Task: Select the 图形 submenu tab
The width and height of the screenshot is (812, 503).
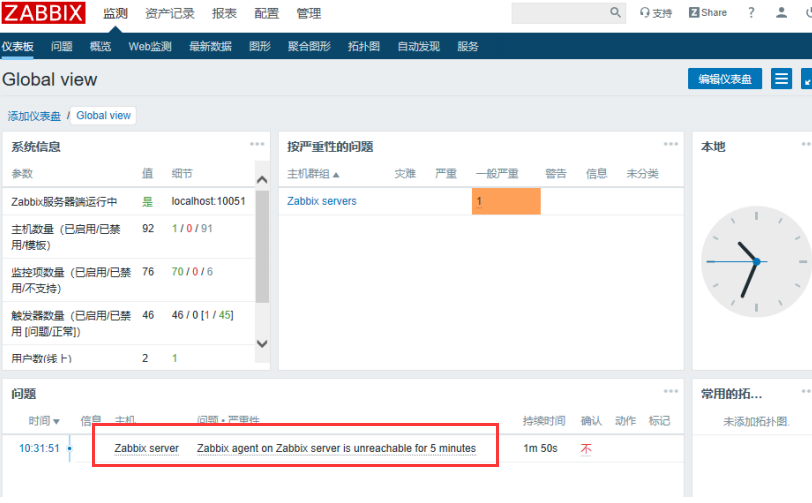Action: [x=259, y=46]
